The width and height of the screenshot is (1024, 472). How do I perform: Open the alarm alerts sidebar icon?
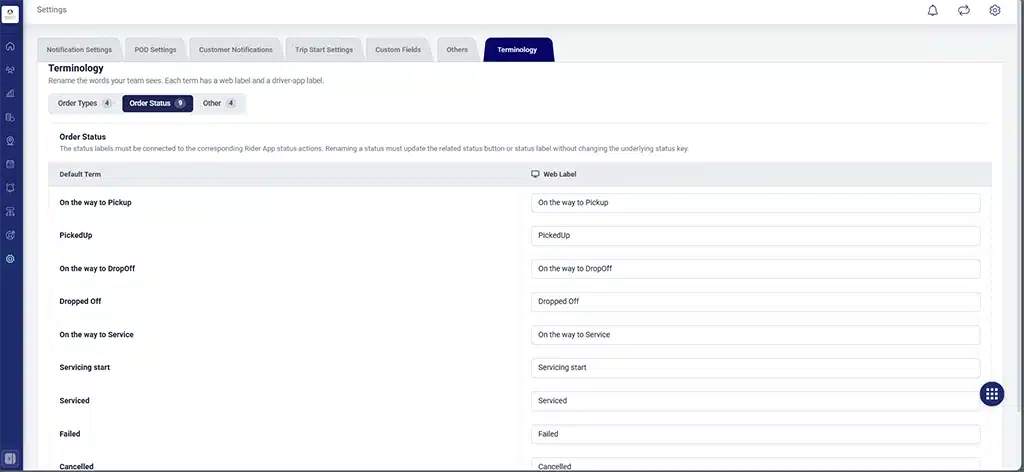tap(10, 188)
